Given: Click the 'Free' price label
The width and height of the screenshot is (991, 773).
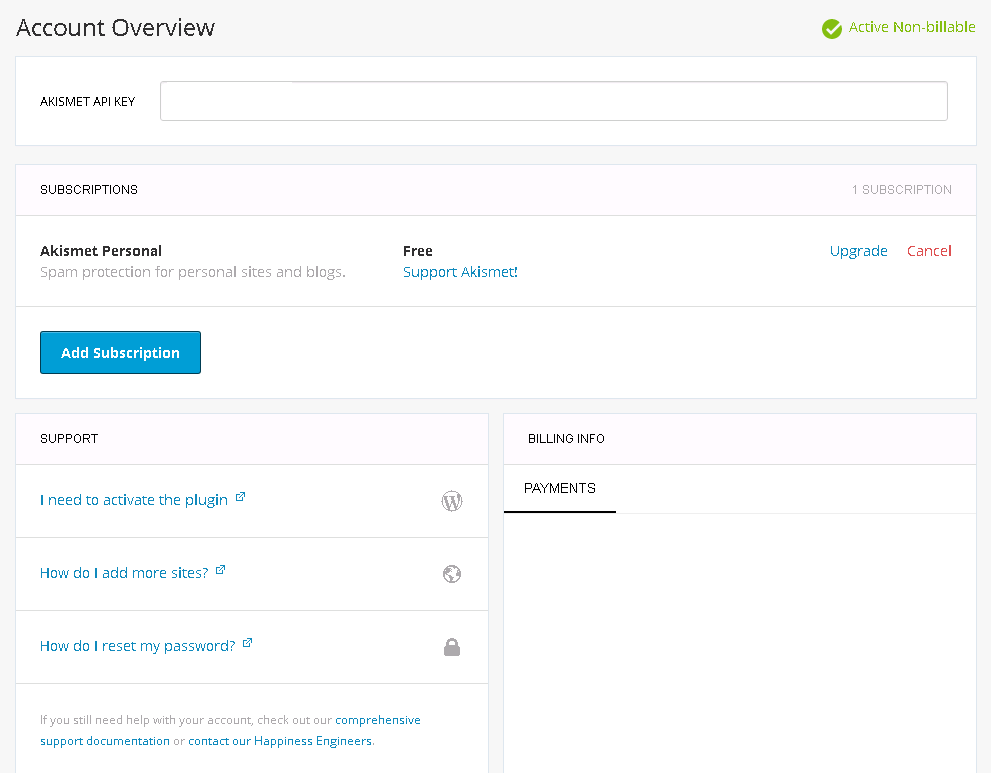Looking at the screenshot, I should tap(418, 251).
